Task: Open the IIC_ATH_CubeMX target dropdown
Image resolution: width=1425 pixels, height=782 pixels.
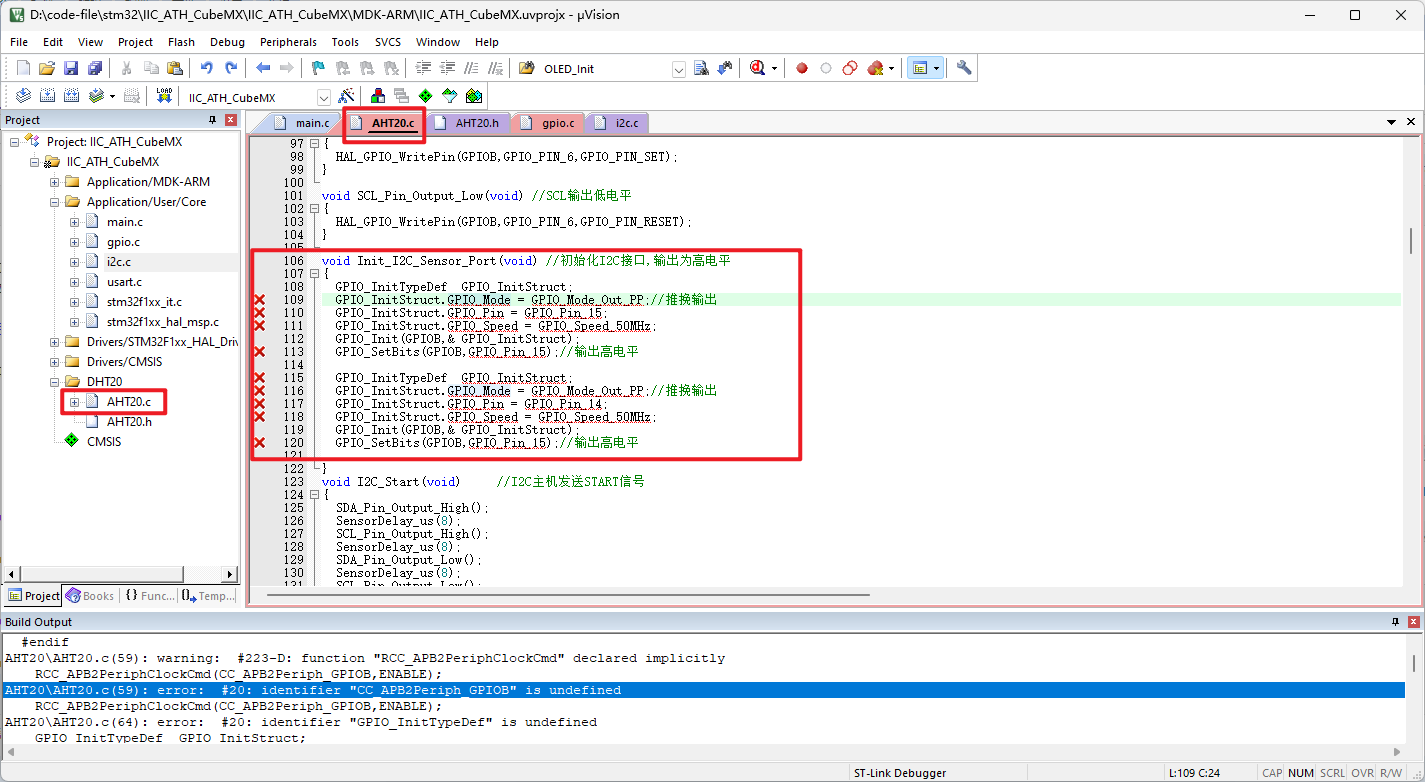Action: pos(324,97)
